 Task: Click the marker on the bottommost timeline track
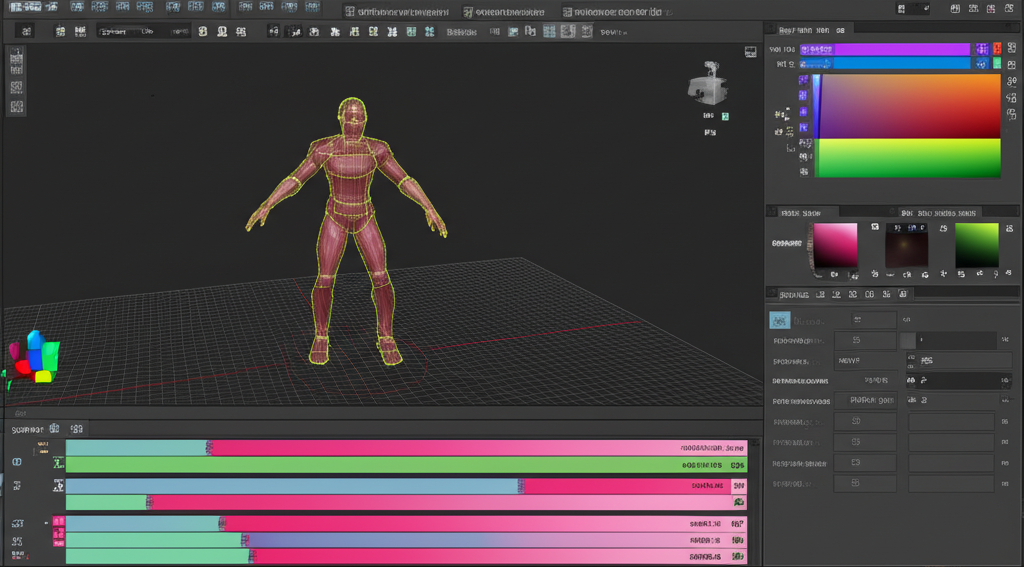click(252, 557)
